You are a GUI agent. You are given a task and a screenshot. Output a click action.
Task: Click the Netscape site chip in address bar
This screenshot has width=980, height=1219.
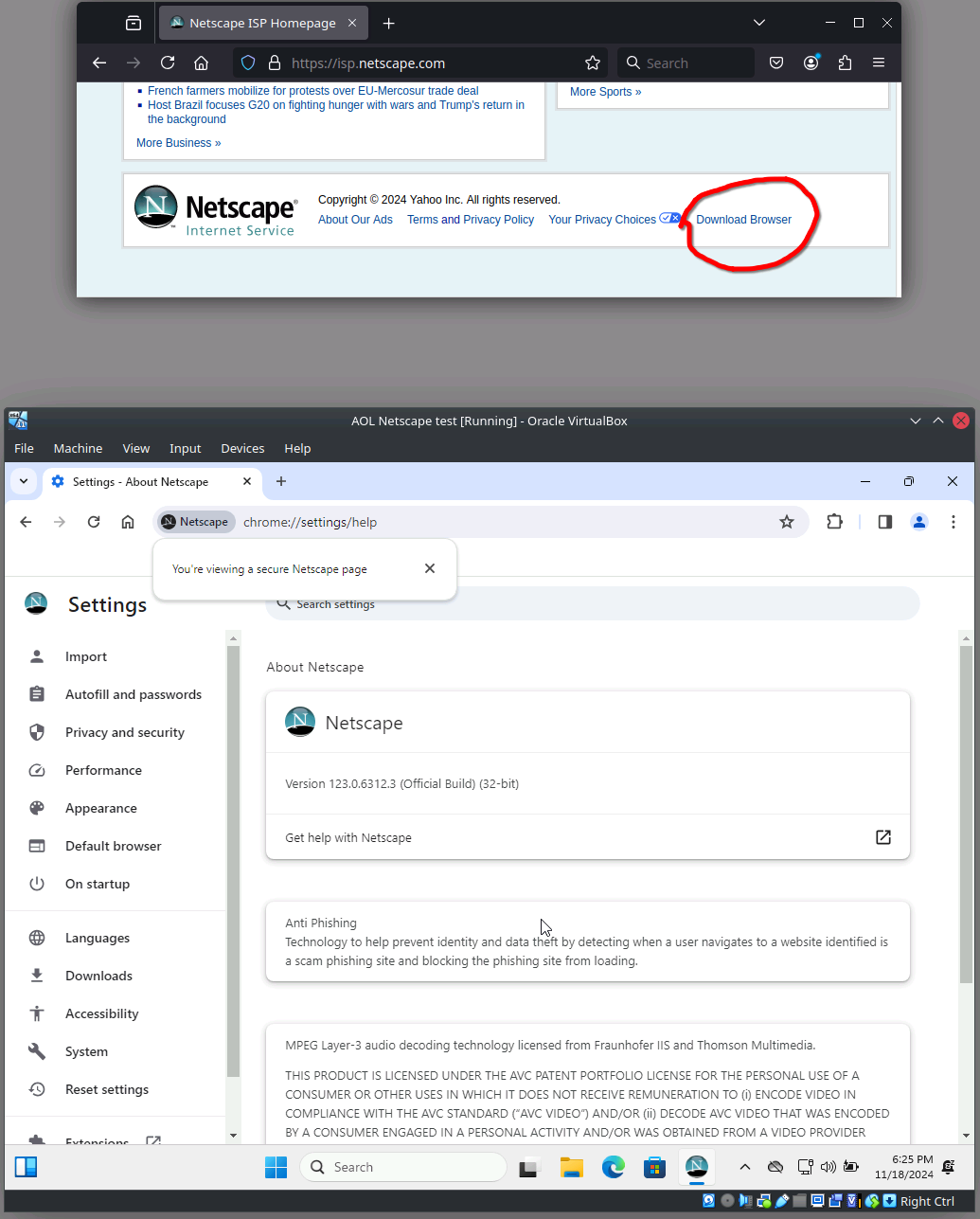click(196, 522)
